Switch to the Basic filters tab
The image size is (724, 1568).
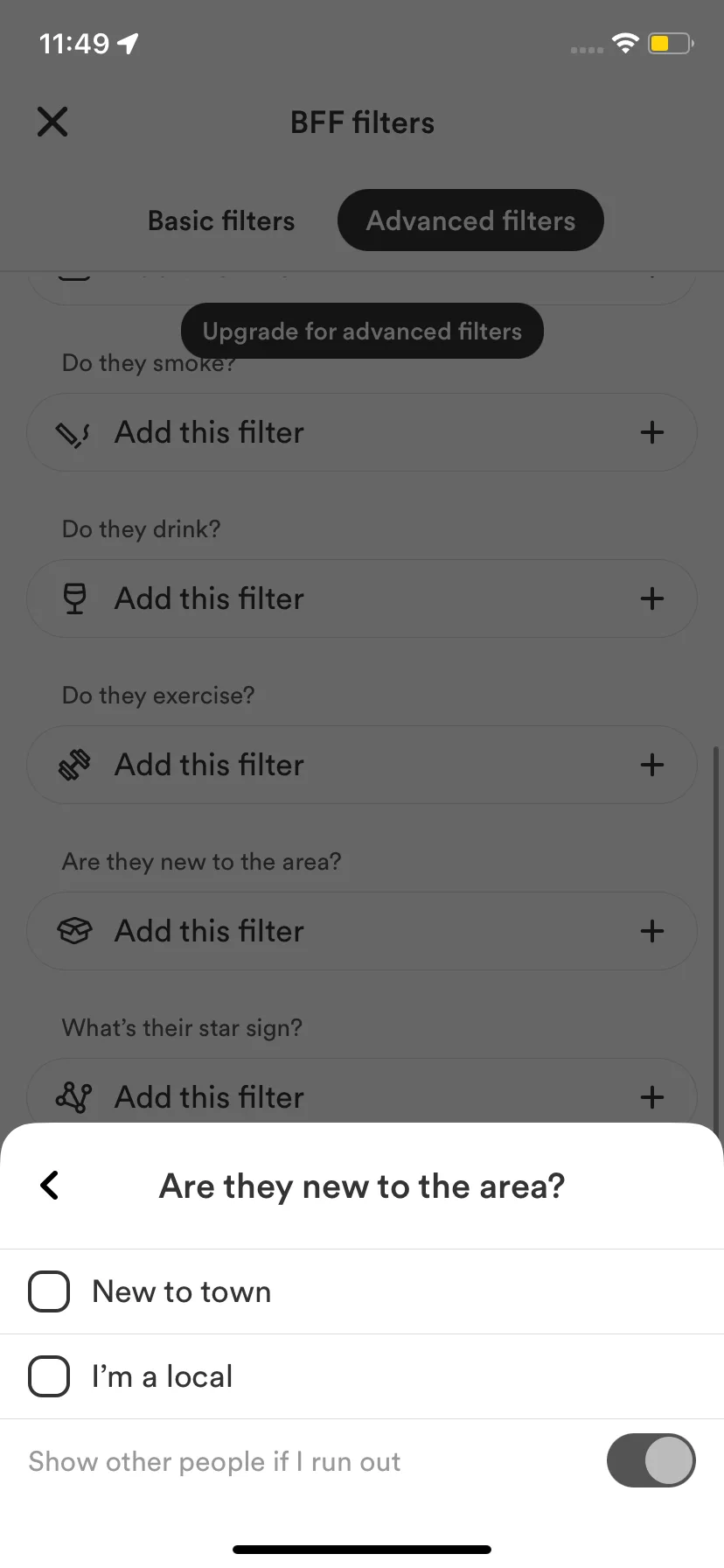(x=221, y=220)
